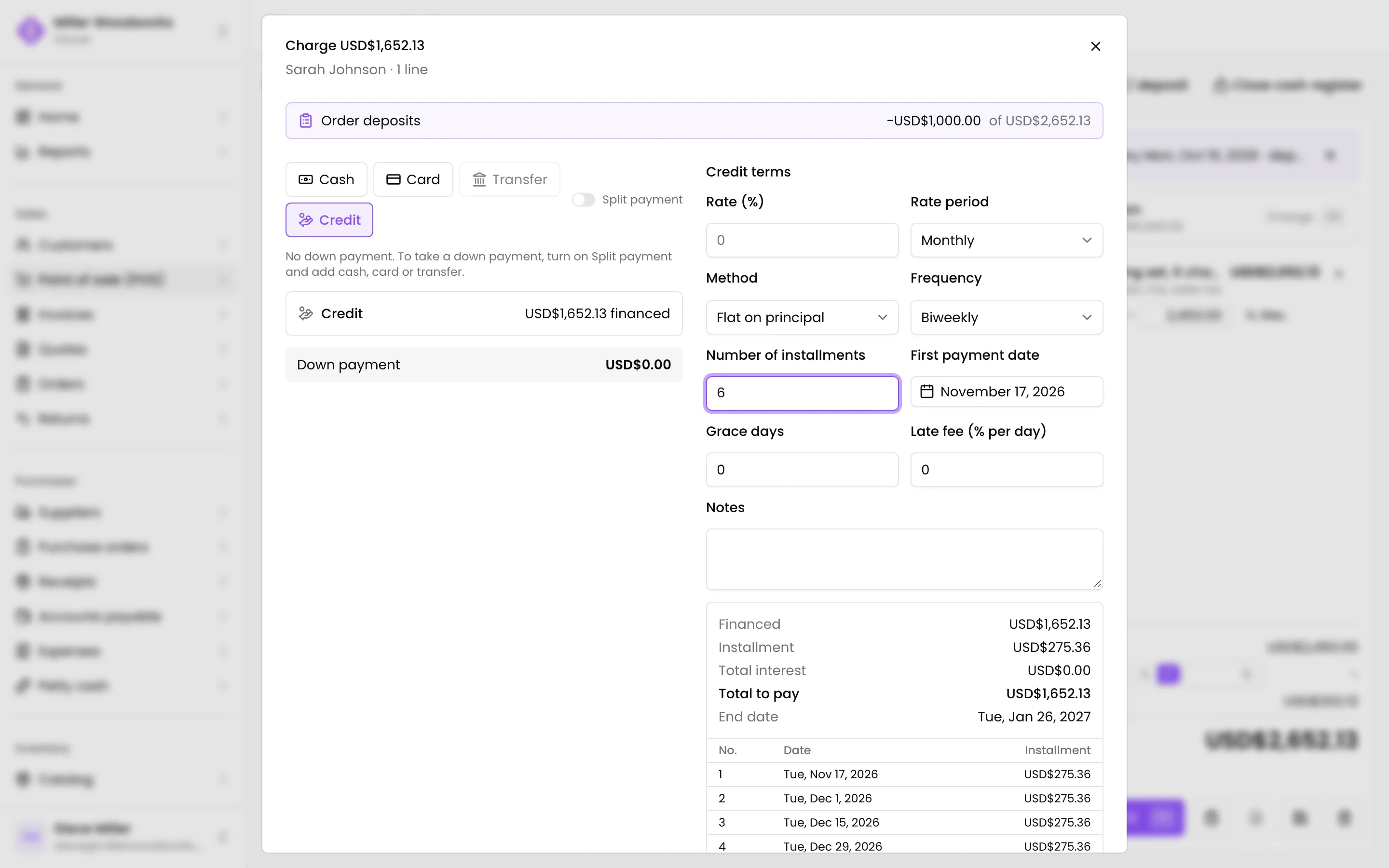The image size is (1389, 868).
Task: Click the '-USD$1,000.00' deposit amount
Action: click(x=933, y=121)
